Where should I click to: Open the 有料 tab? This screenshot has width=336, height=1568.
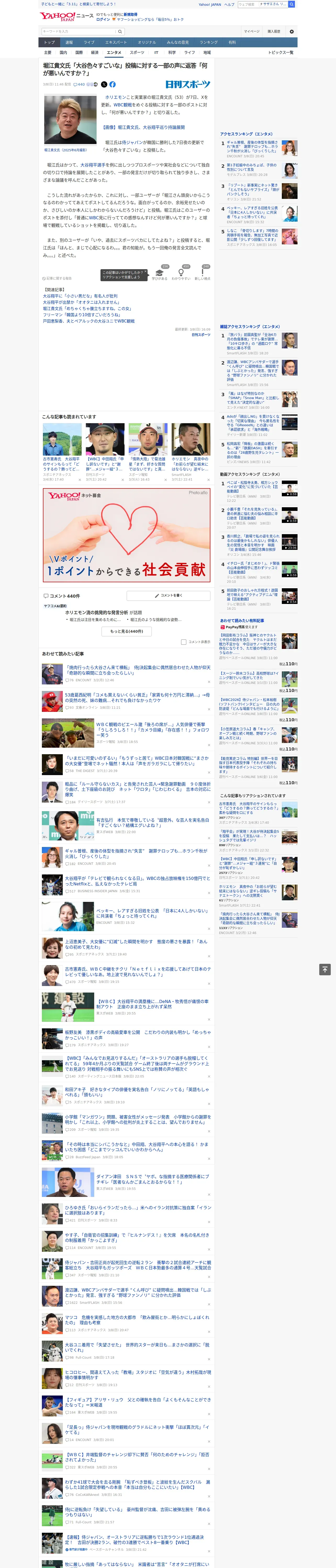click(x=232, y=43)
